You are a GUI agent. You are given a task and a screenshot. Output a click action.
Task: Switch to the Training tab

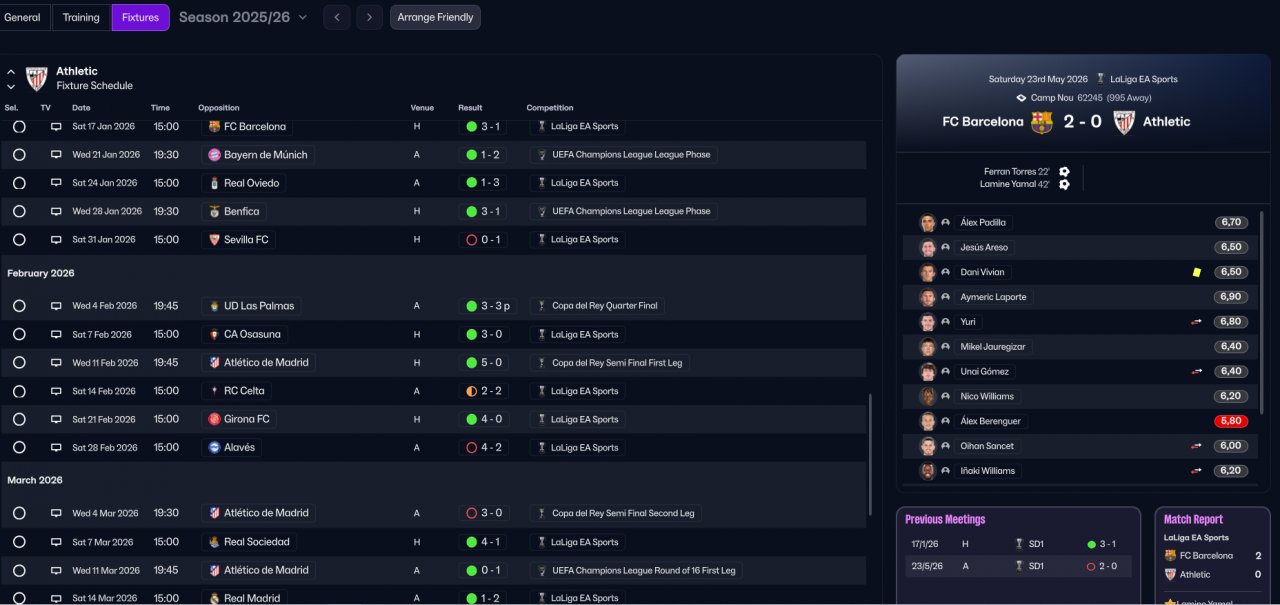tap(81, 17)
